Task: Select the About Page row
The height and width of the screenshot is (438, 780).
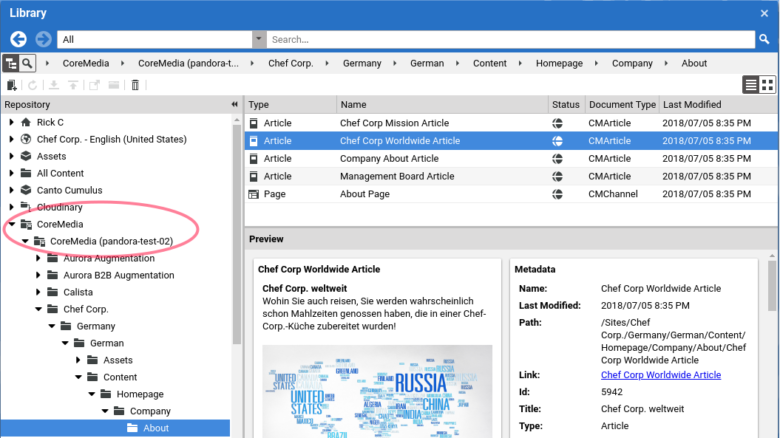Action: coord(511,194)
